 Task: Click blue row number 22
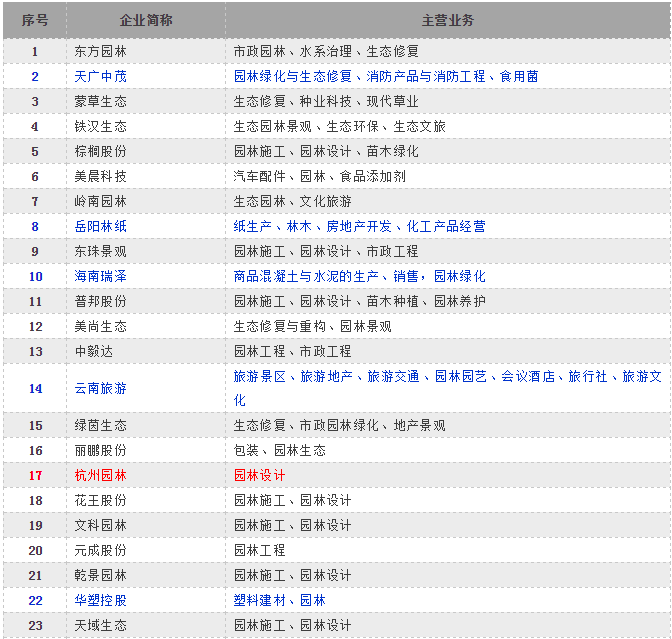point(36,600)
